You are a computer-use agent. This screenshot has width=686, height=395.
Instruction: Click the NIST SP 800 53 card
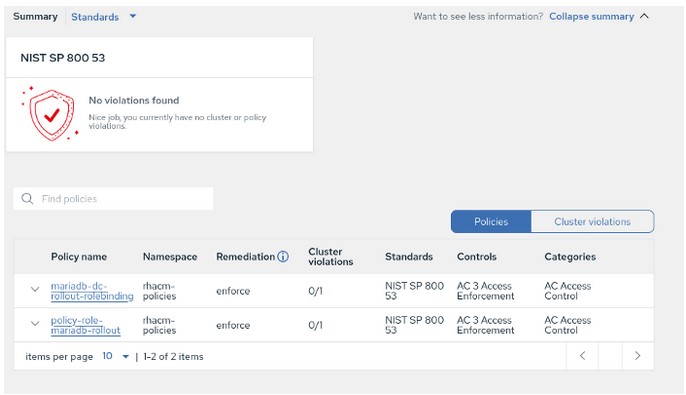pos(159,94)
